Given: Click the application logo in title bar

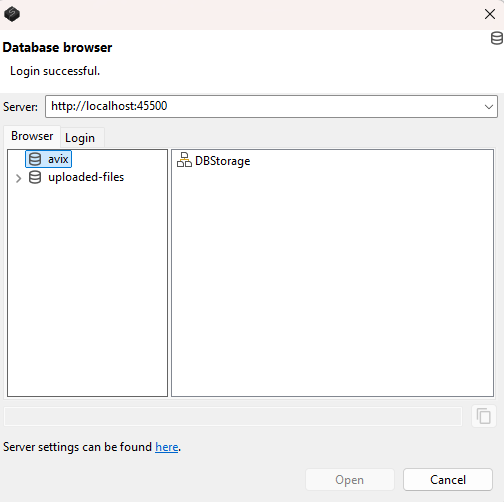Looking at the screenshot, I should (x=12, y=14).
